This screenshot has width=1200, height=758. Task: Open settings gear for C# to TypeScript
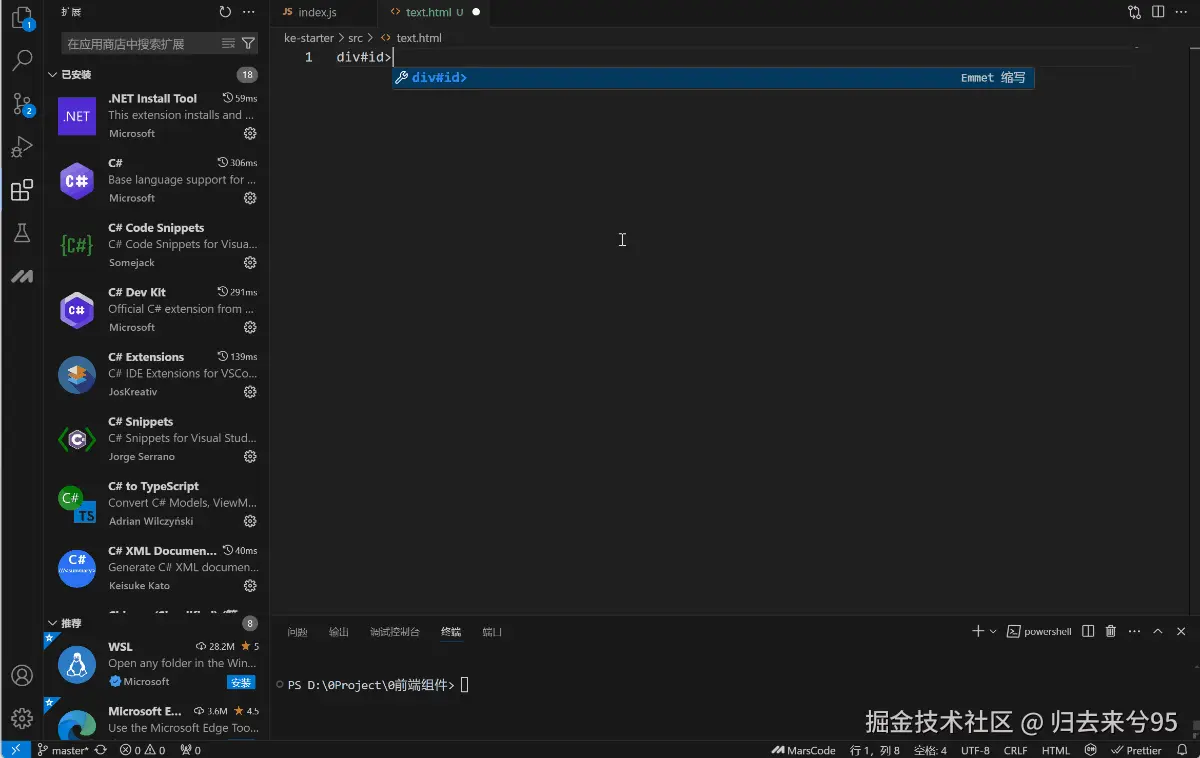coord(250,521)
